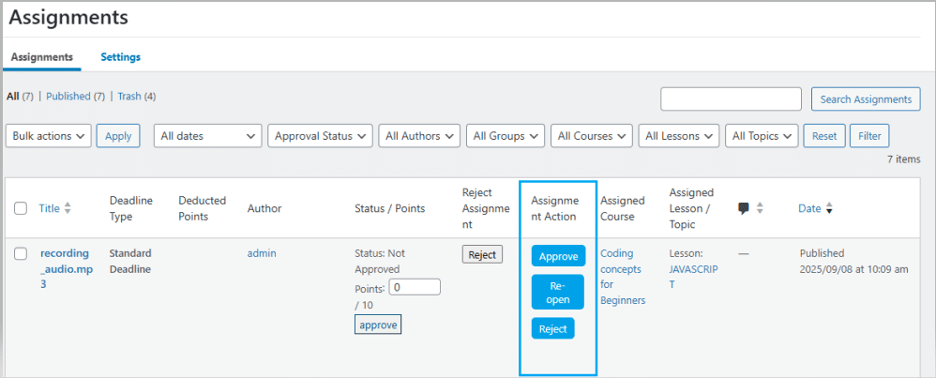Open the JAVASCRIPT lesson link
Screen dimensions: 936x378
(x=694, y=276)
